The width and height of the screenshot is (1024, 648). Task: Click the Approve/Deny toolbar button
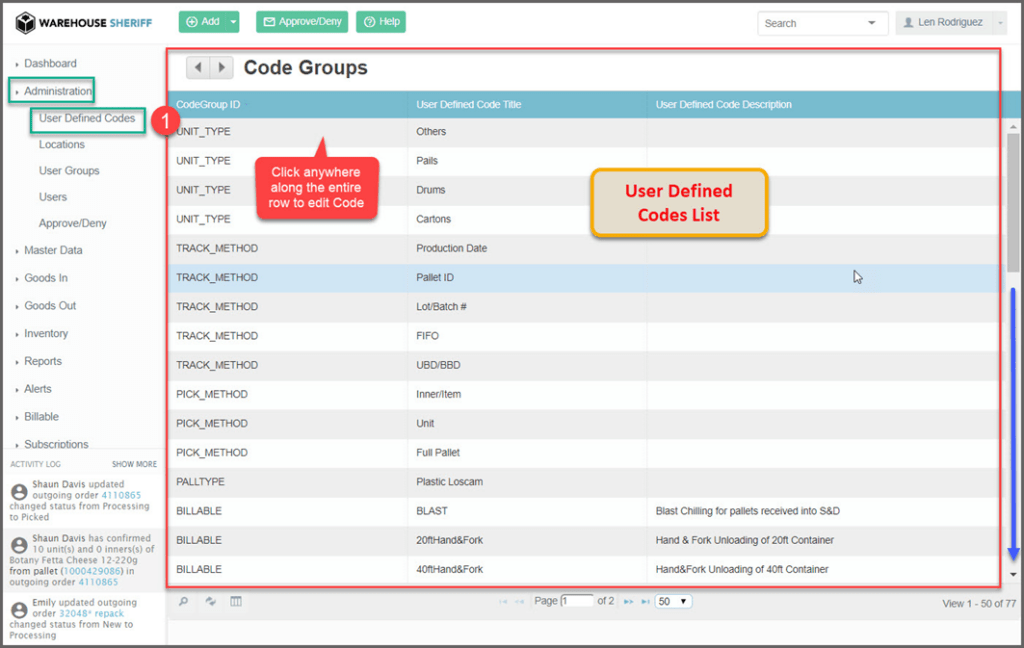click(x=301, y=22)
